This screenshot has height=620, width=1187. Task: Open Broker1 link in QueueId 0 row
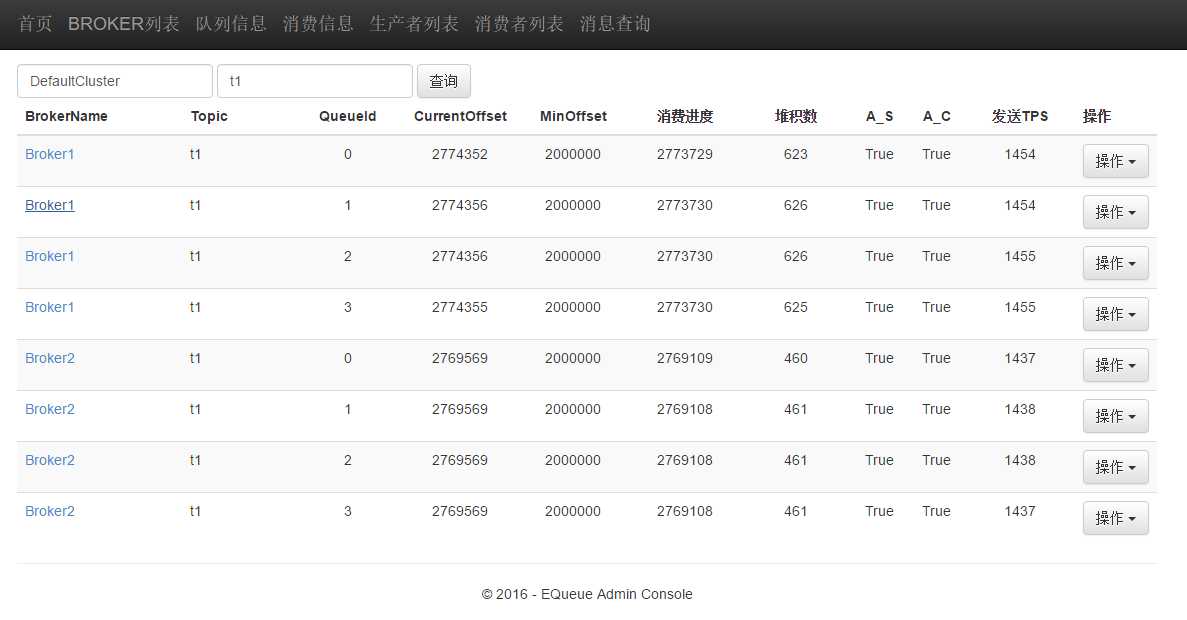[x=50, y=154]
